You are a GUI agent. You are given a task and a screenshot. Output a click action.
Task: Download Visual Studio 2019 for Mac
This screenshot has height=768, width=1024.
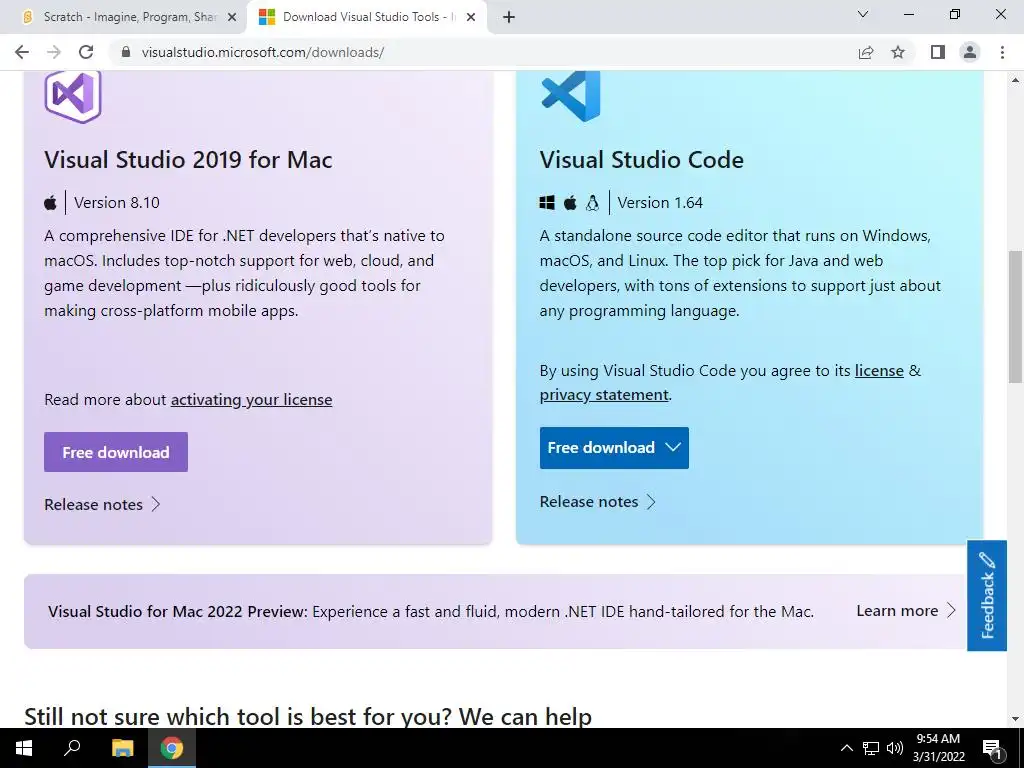coord(116,452)
